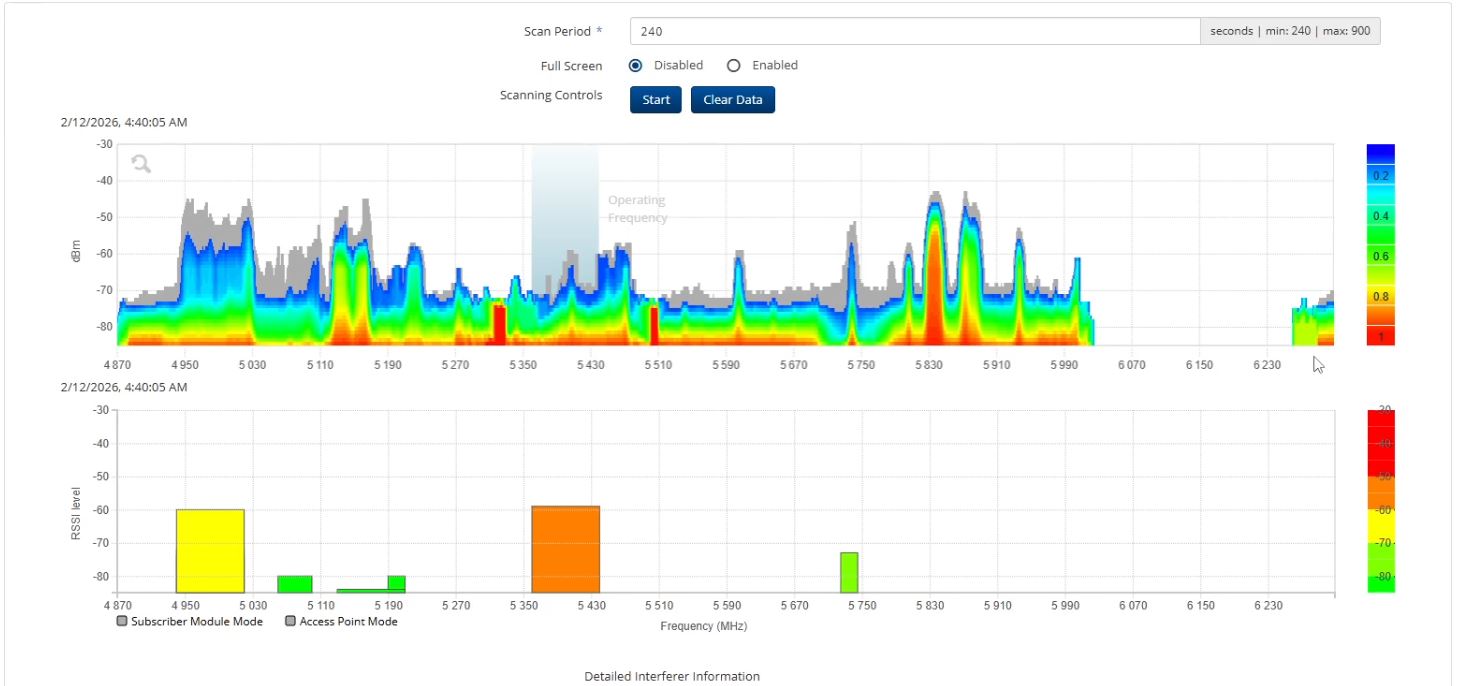The image size is (1465, 686).
Task: Click the green RSSI bar left of 5110 MHz
Action: point(294,584)
